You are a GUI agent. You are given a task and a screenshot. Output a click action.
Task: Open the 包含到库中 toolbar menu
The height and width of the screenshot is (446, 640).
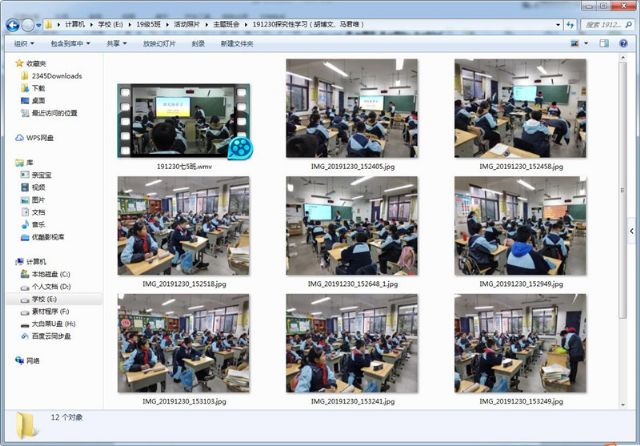(x=70, y=43)
